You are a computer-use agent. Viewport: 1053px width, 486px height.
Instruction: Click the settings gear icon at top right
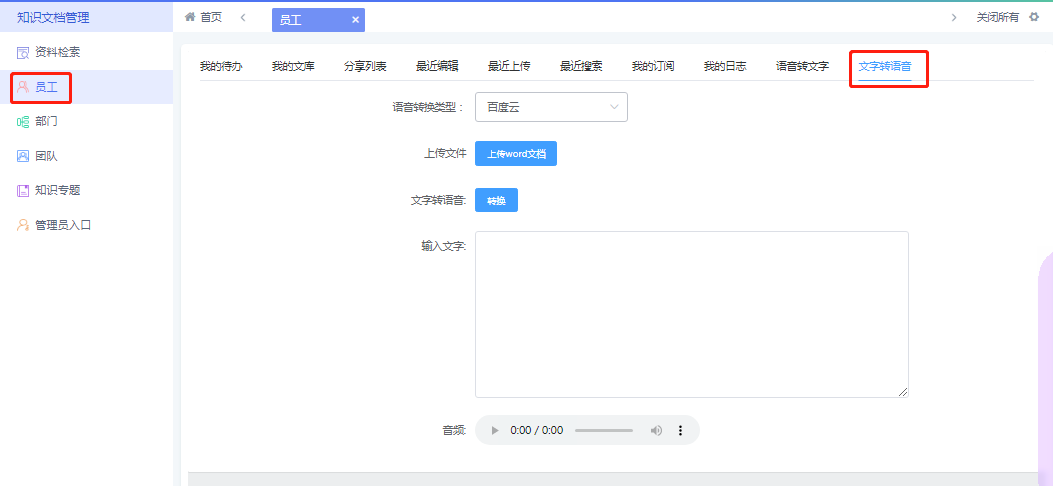pyautogui.click(x=1034, y=17)
